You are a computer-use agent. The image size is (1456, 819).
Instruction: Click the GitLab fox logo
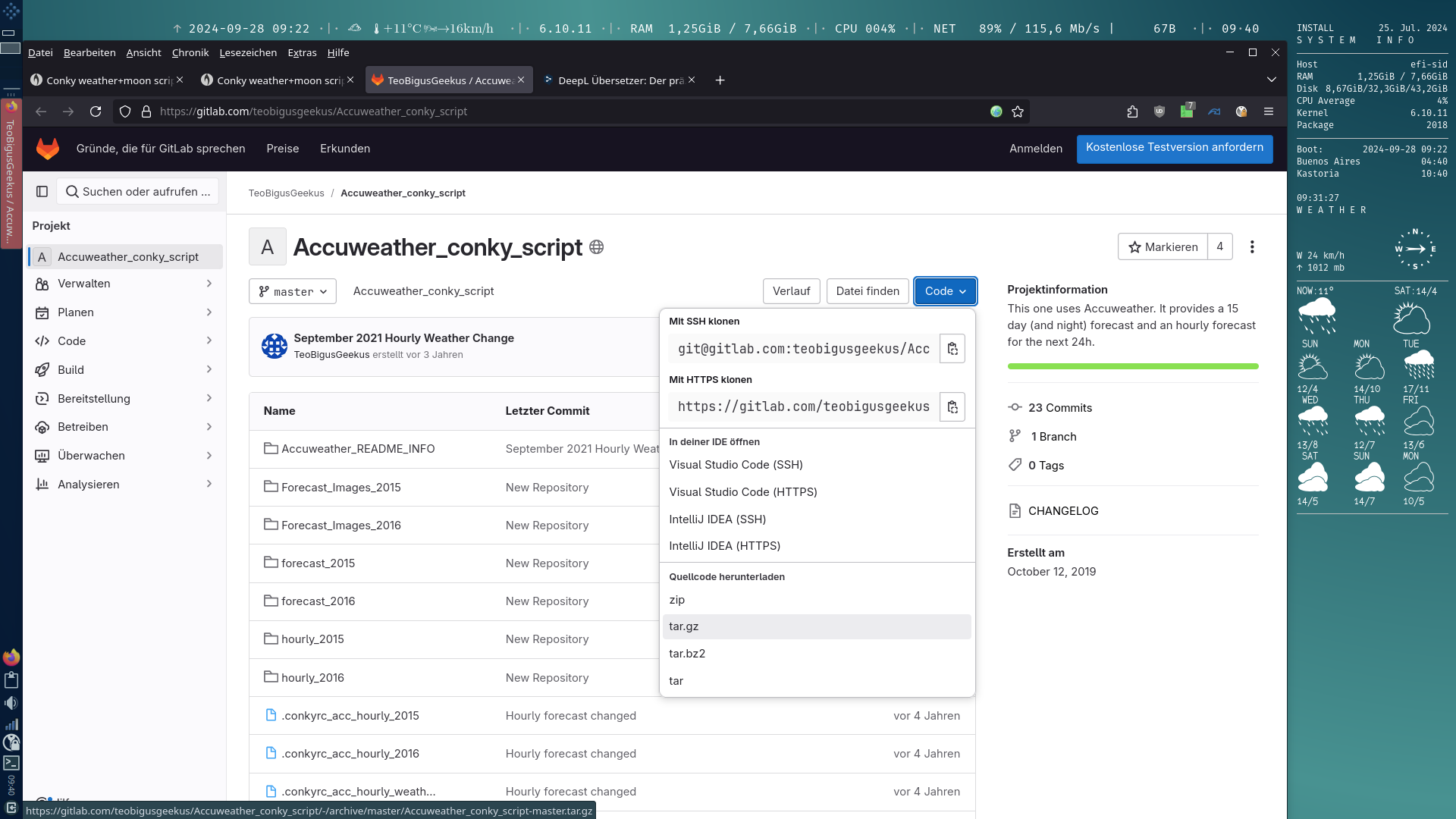[x=47, y=149]
